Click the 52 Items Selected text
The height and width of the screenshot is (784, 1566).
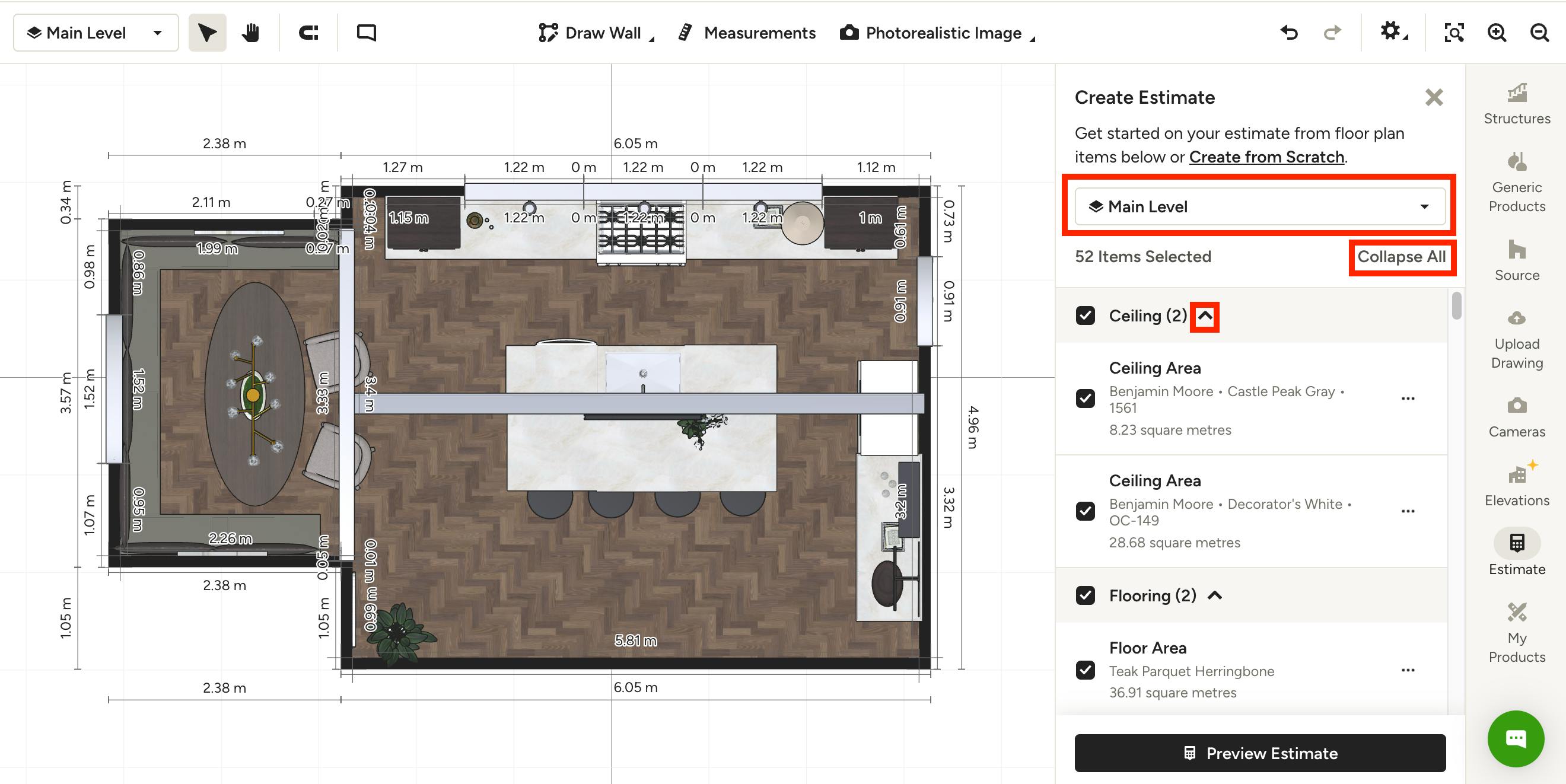tap(1143, 256)
